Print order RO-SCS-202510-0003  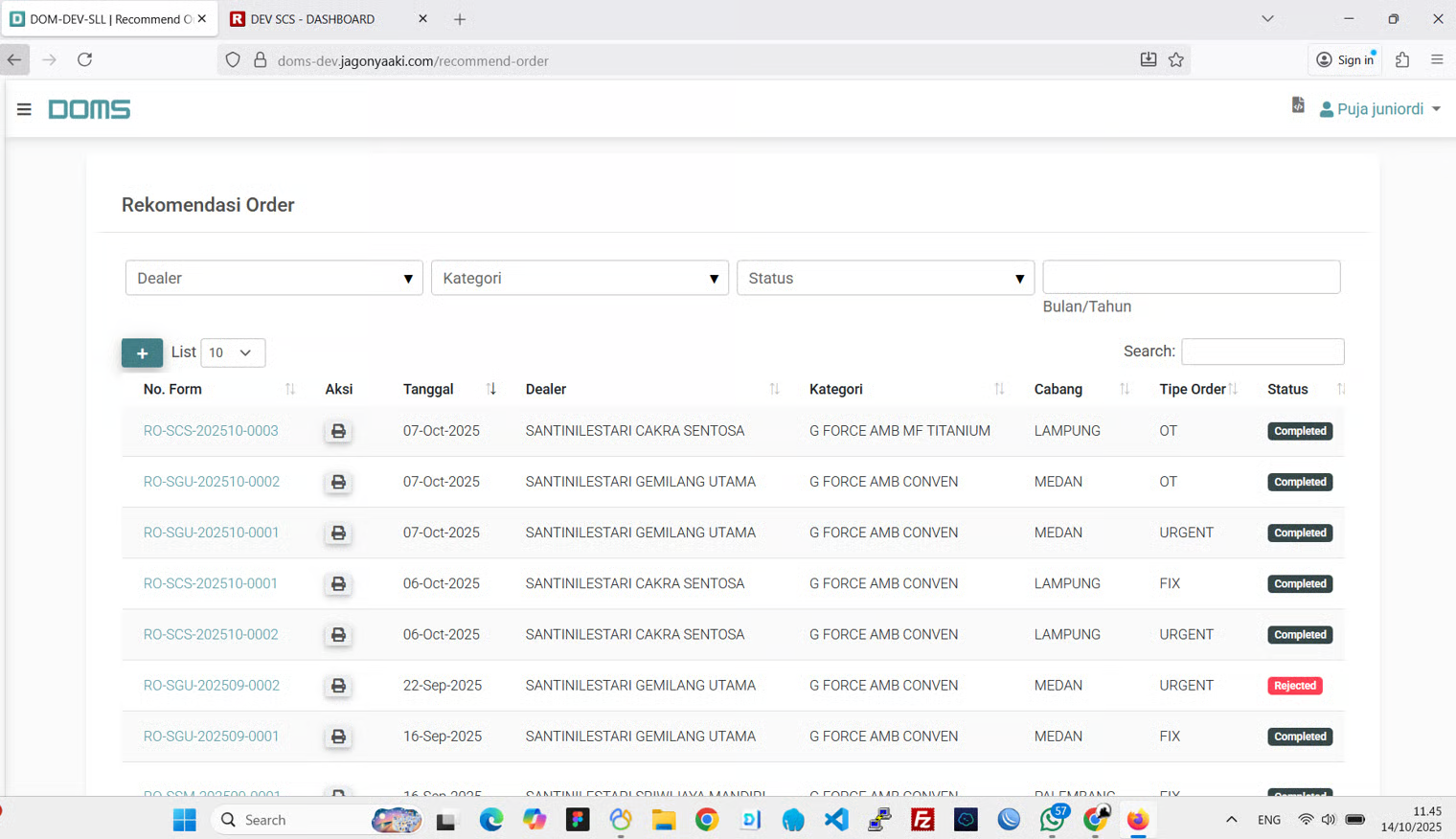338,431
